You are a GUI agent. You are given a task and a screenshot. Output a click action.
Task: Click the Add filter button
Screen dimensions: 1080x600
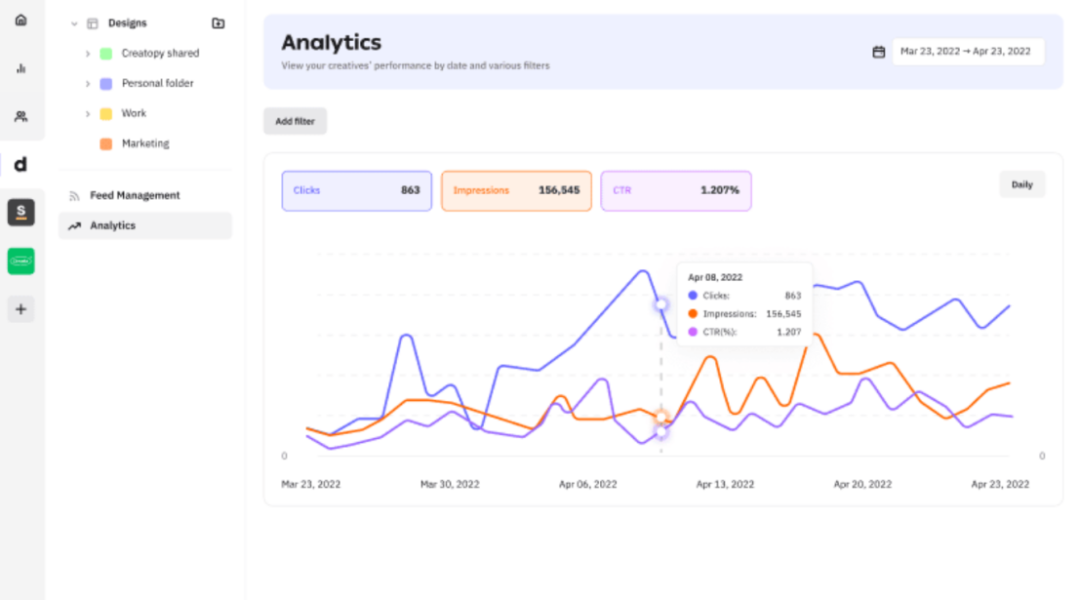pos(295,121)
